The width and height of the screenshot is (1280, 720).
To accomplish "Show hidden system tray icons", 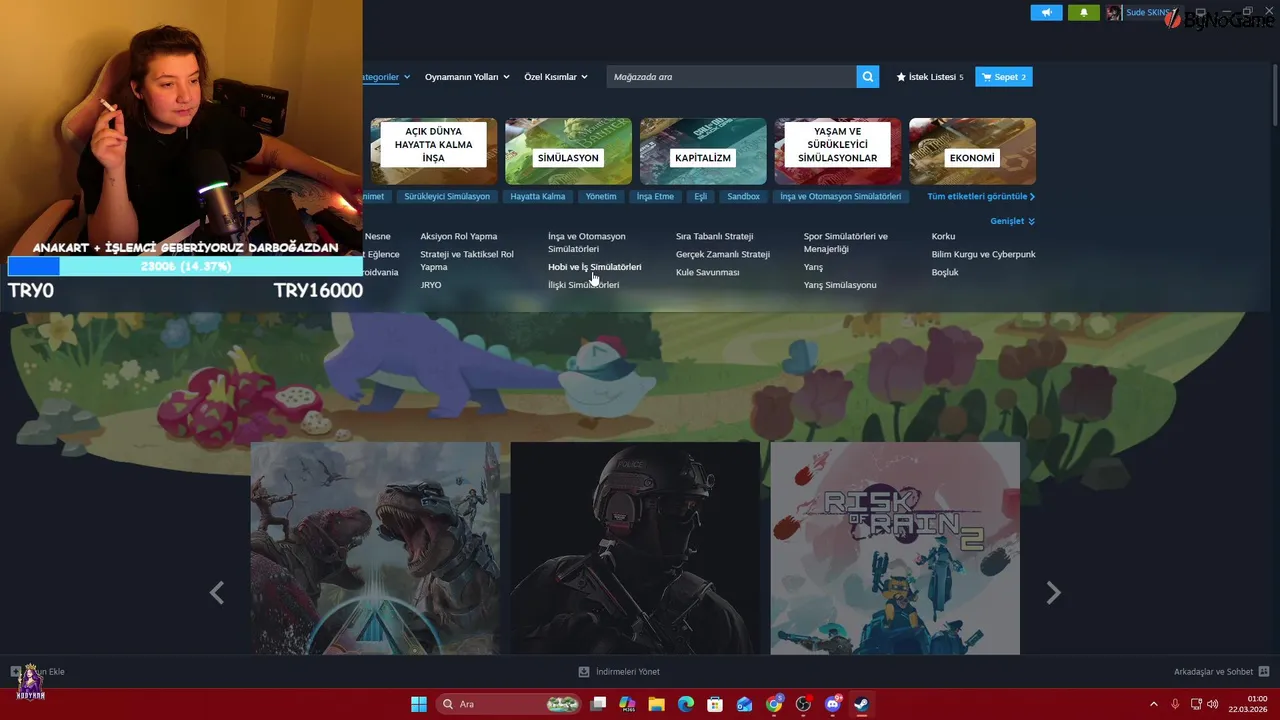I will [x=1153, y=704].
